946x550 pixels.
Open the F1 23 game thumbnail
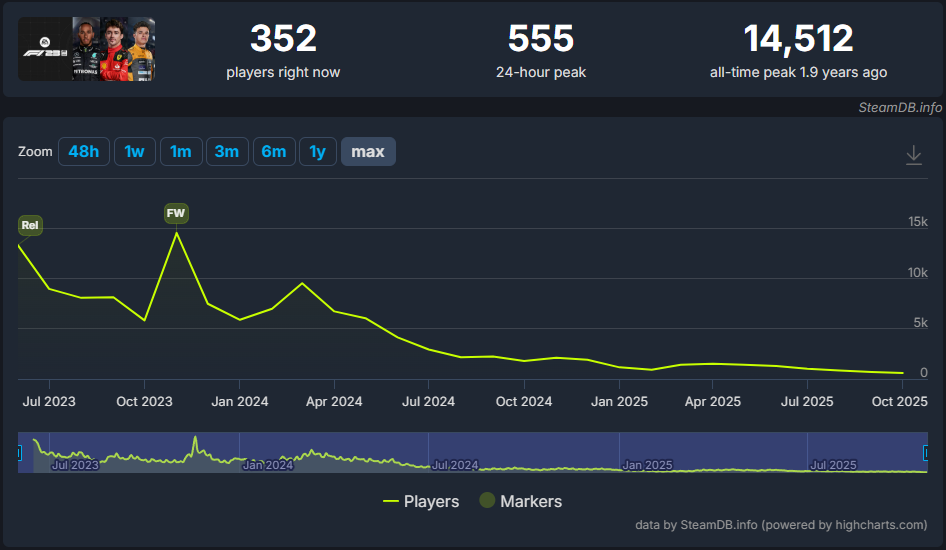(x=86, y=49)
